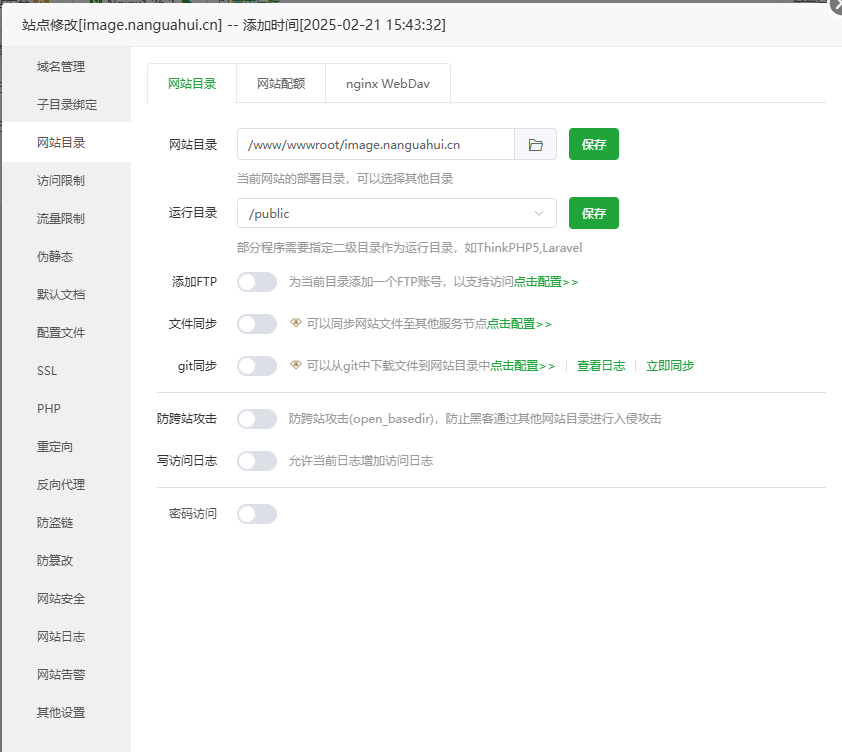Go to 反向代理 in the sidebar
842x752 pixels.
(61, 485)
